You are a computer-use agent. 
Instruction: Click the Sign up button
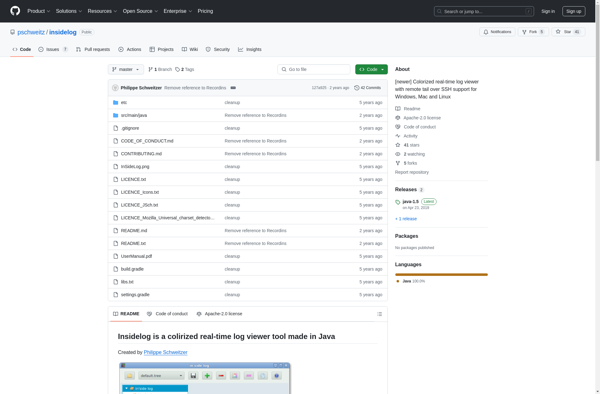[573, 11]
